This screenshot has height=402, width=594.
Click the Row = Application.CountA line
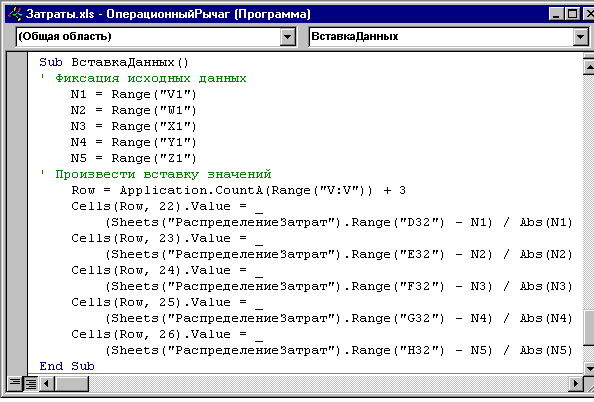239,190
